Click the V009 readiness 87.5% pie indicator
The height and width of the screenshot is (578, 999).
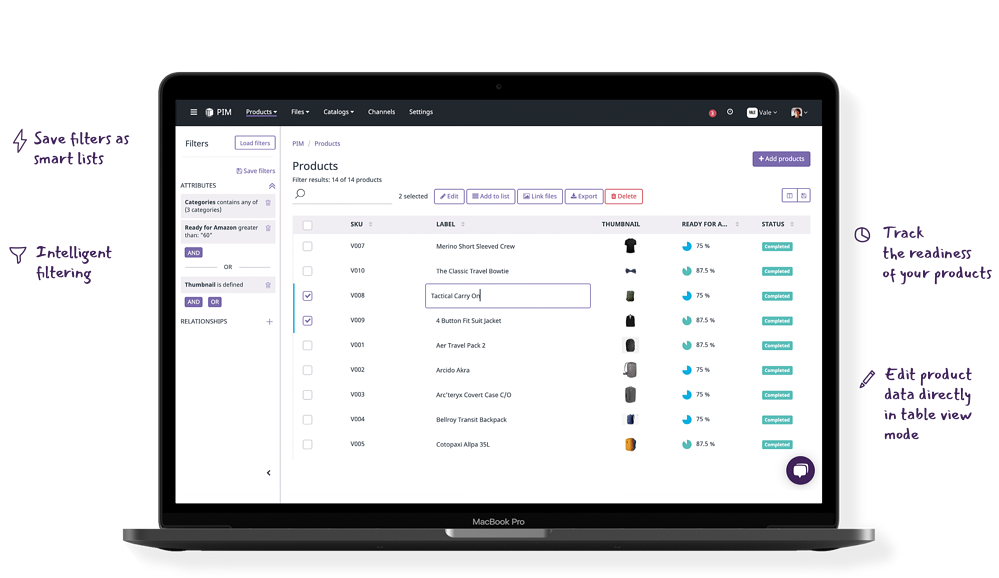(x=687, y=321)
